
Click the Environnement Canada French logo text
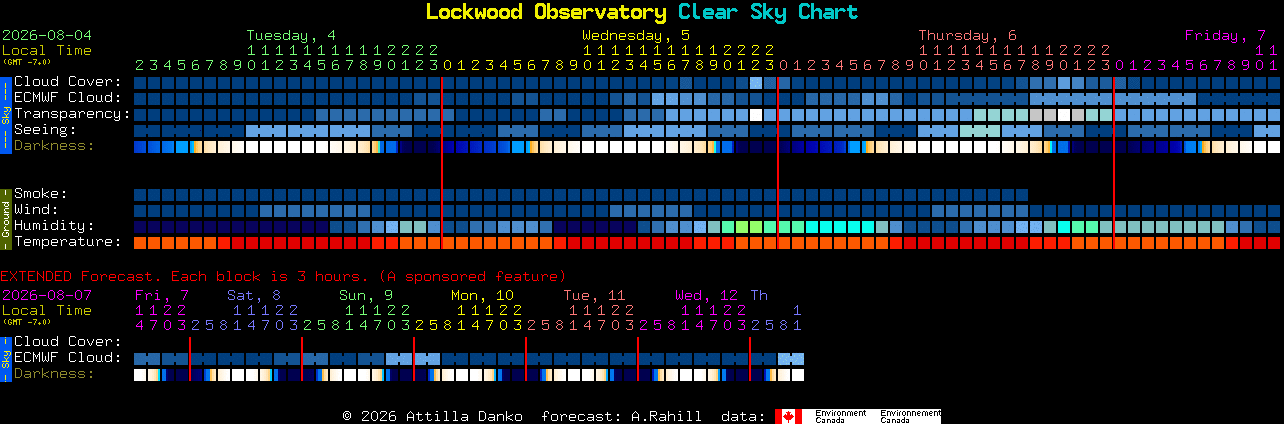pos(910,416)
